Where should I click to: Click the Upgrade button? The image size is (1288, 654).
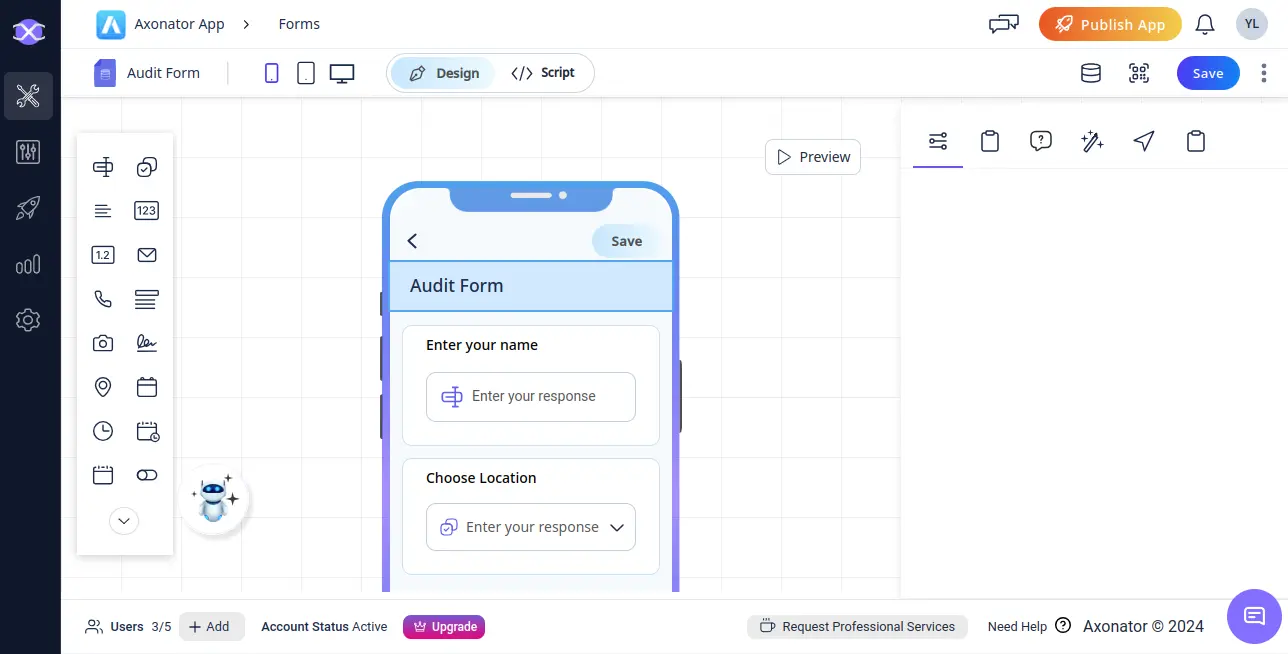coord(444,627)
